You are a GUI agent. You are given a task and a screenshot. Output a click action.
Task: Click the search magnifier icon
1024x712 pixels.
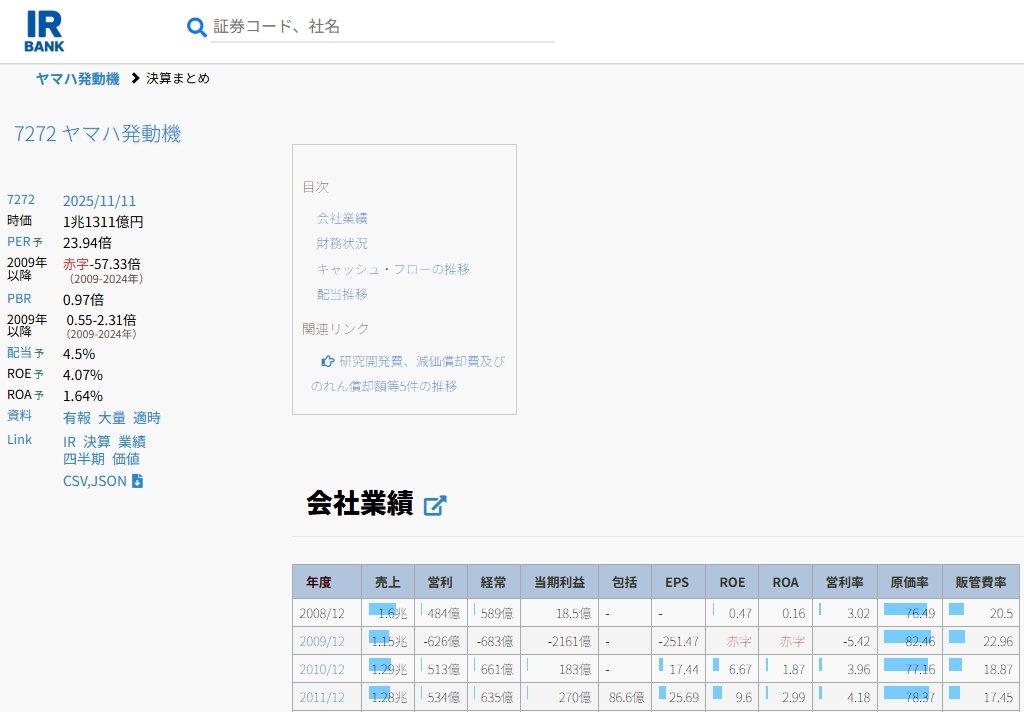click(x=197, y=27)
